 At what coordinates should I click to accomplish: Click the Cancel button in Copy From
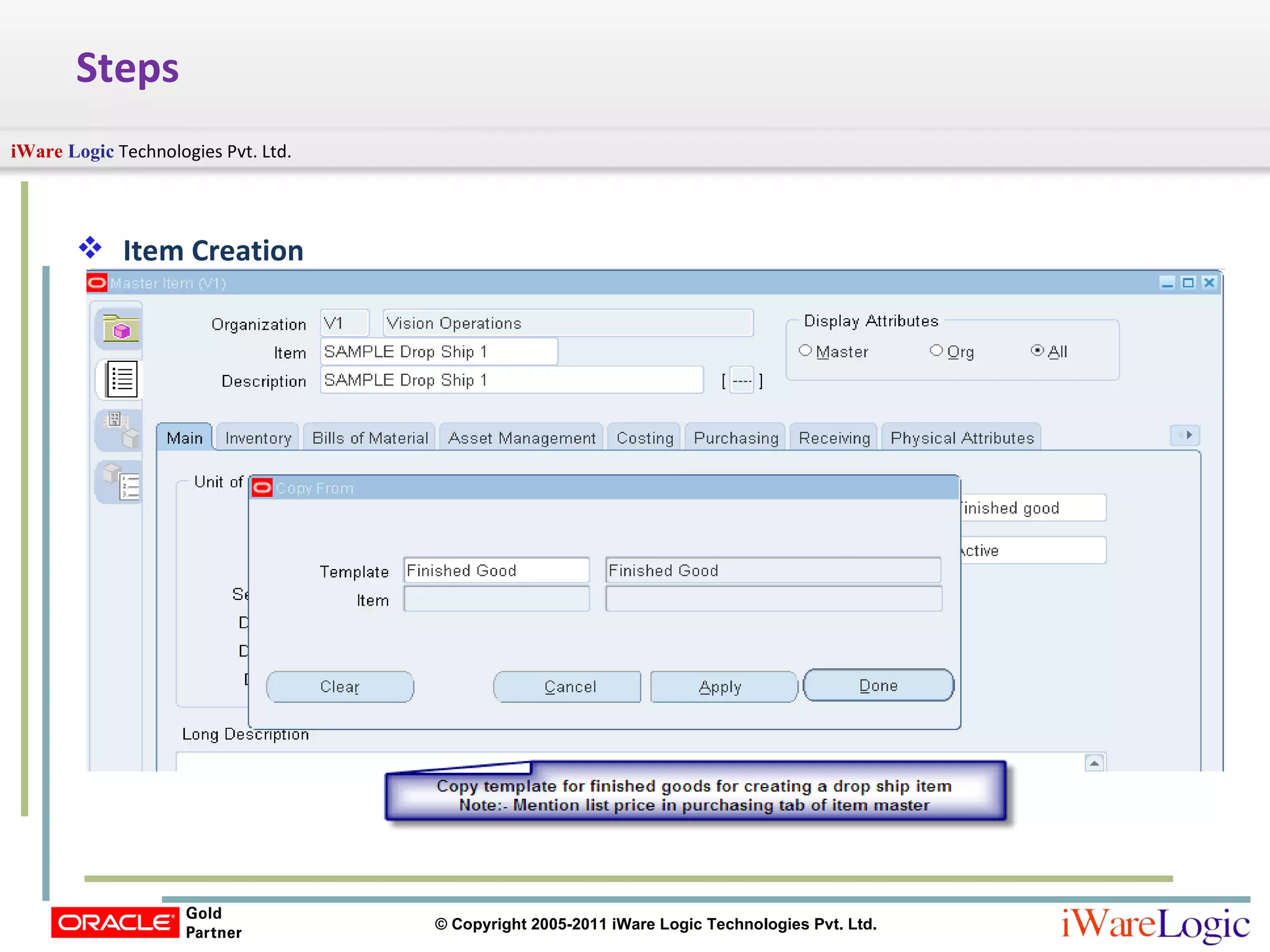[568, 687]
